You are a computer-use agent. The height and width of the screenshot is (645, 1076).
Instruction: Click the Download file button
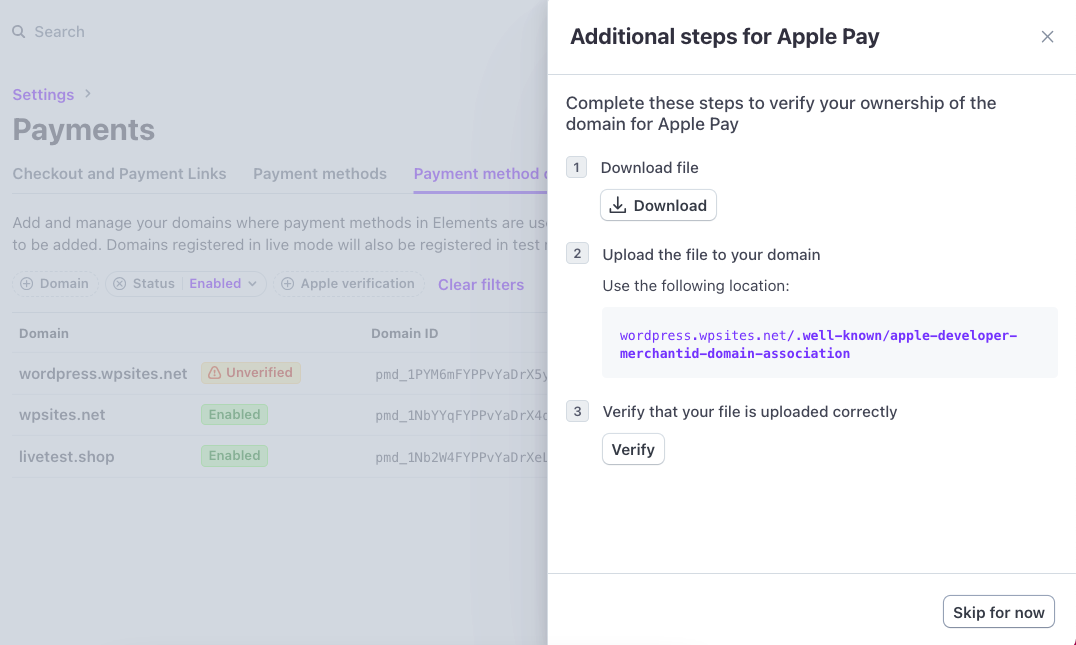(x=658, y=205)
